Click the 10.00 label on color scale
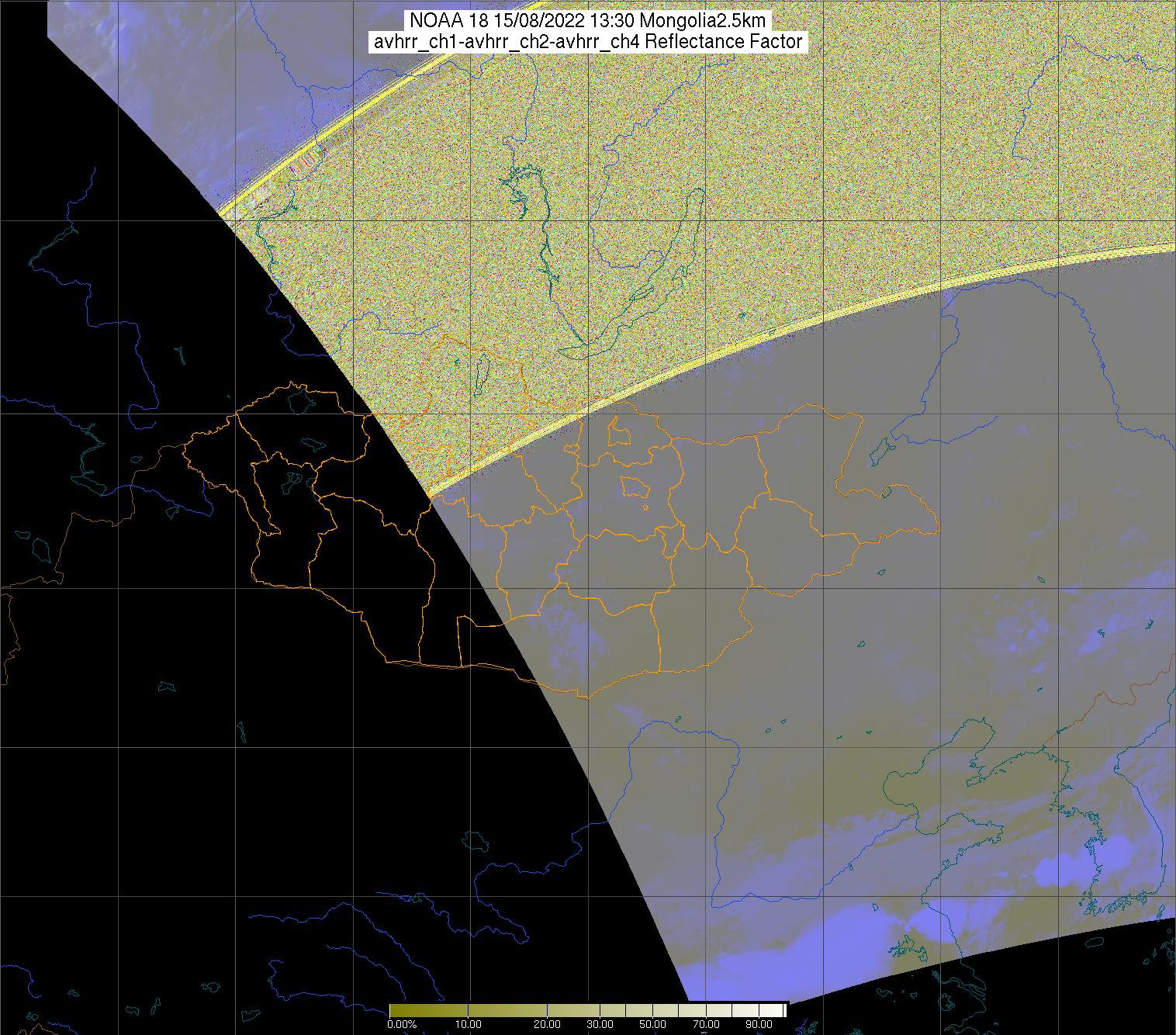This screenshot has width=1176, height=1035. pyautogui.click(x=469, y=1024)
